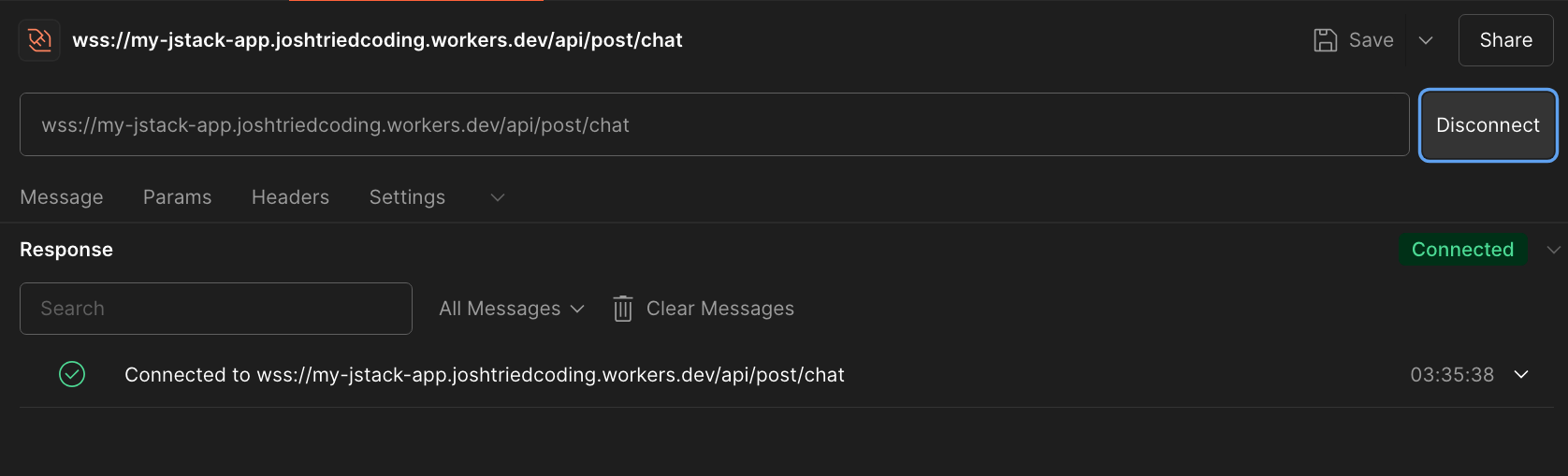Expand the connected message details chevron
Screen dimensions: 1568x476
click(1521, 374)
